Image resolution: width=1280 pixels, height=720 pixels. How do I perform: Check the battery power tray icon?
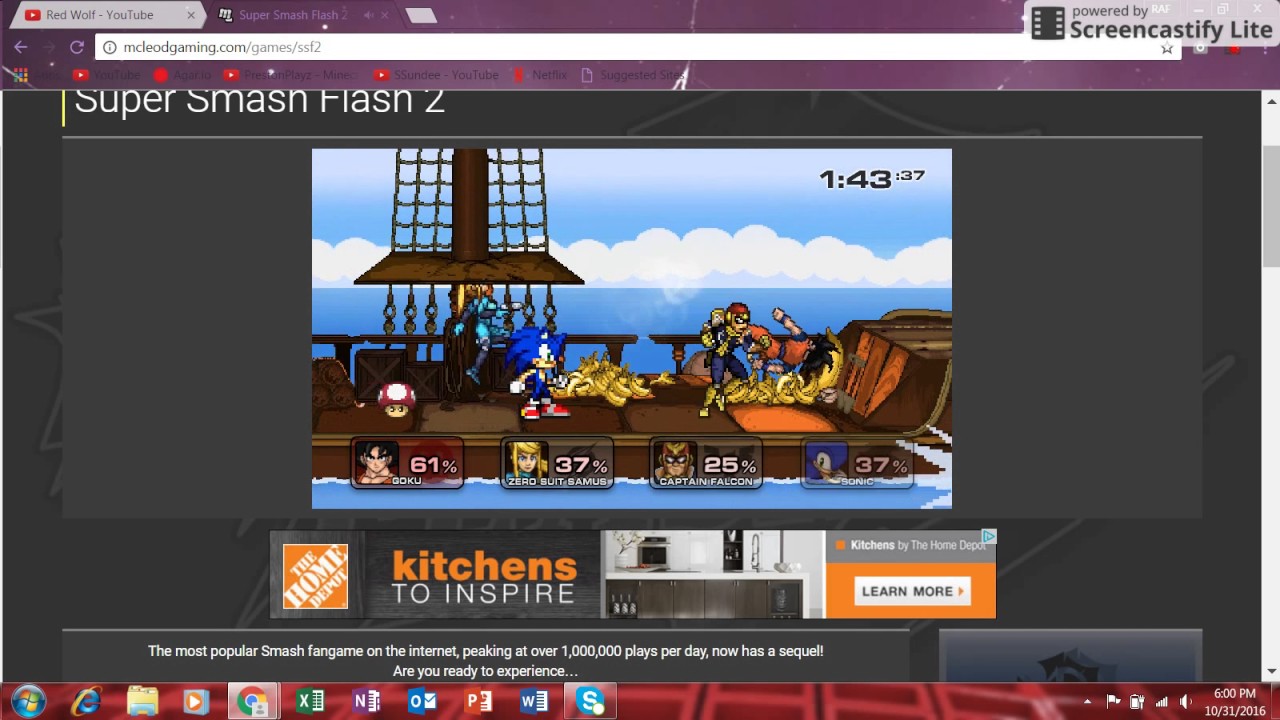pyautogui.click(x=1137, y=701)
